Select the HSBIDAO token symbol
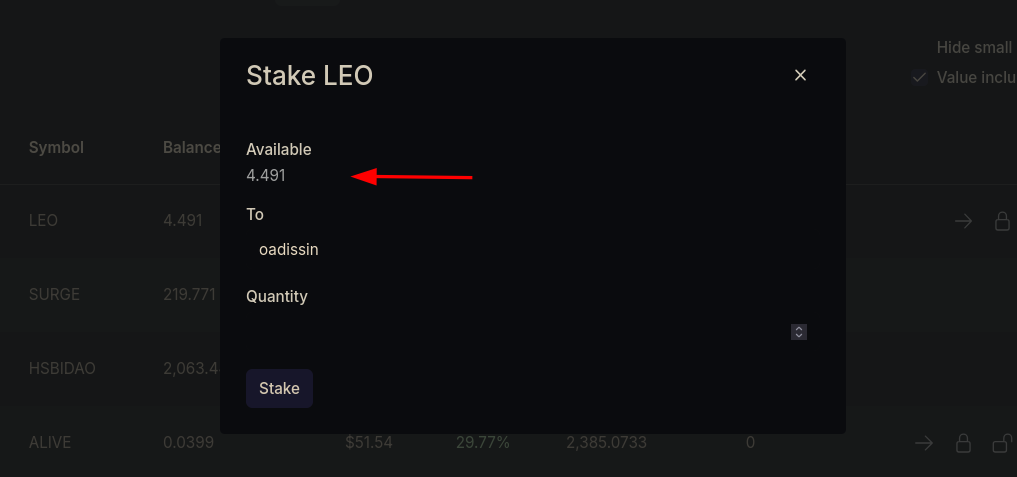 [62, 368]
